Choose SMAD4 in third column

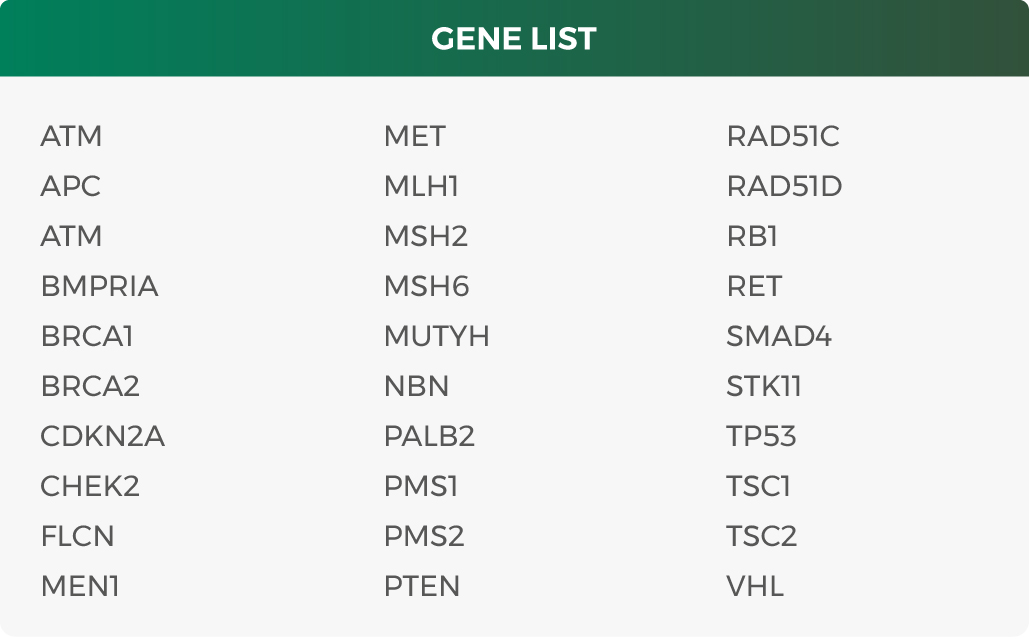[x=779, y=336]
